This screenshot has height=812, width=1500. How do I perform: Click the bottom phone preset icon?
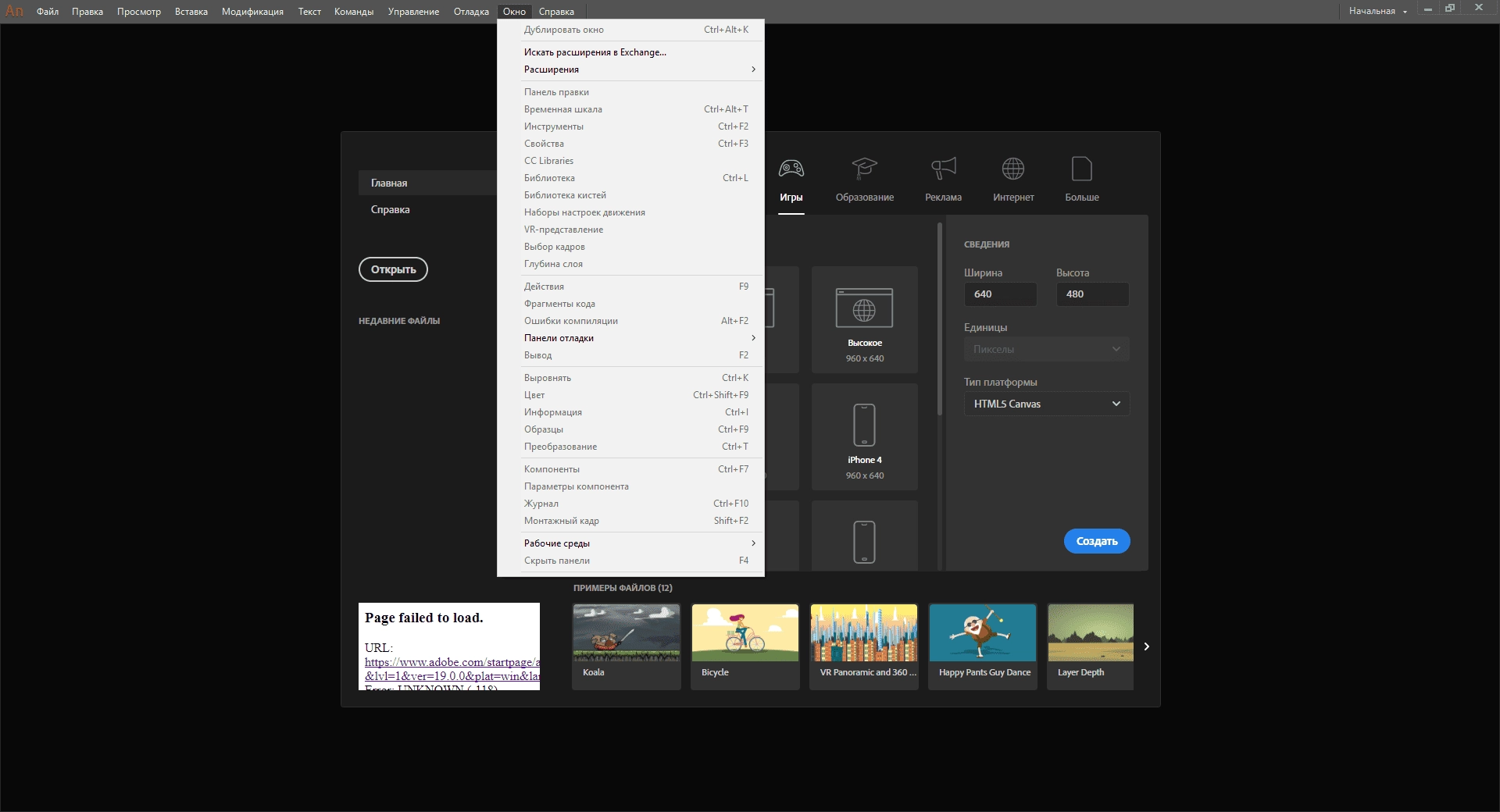coord(864,542)
